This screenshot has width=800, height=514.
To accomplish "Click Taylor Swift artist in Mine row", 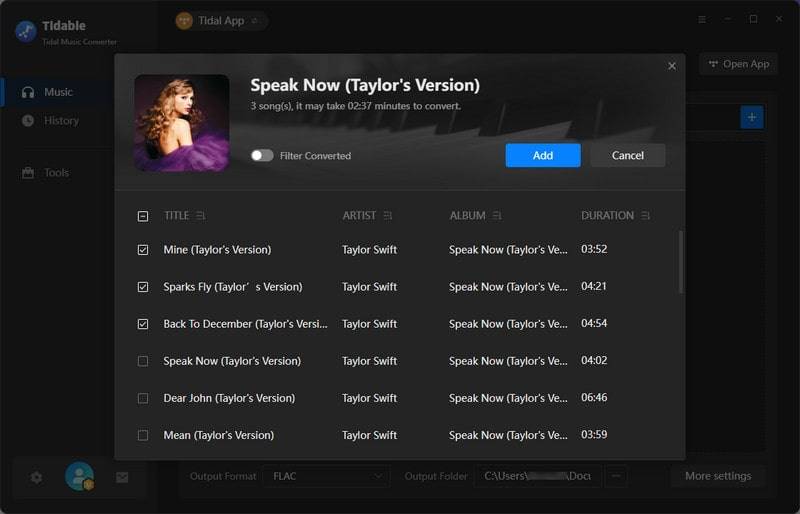I will point(369,250).
